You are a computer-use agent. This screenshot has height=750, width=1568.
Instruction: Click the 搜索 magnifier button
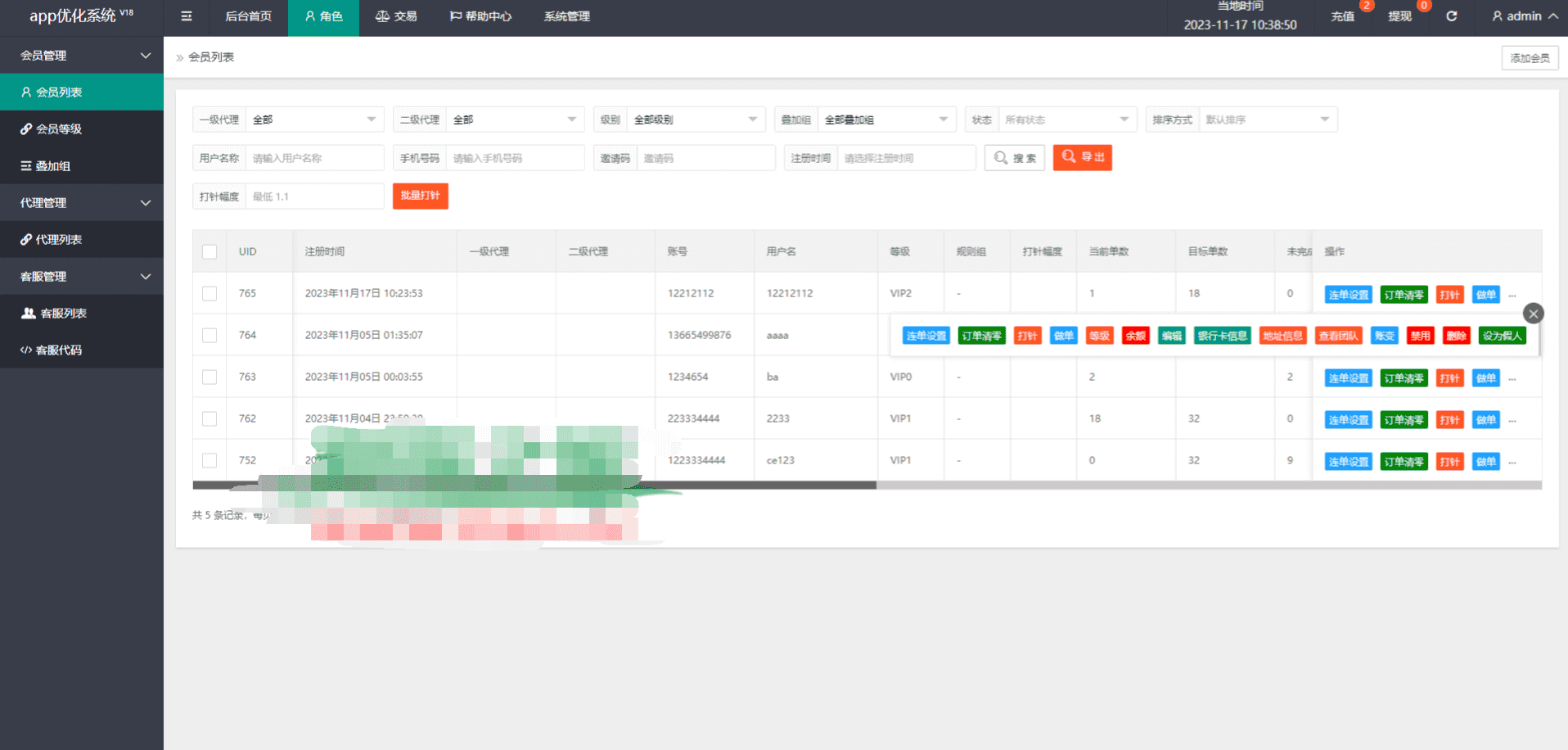1014,158
